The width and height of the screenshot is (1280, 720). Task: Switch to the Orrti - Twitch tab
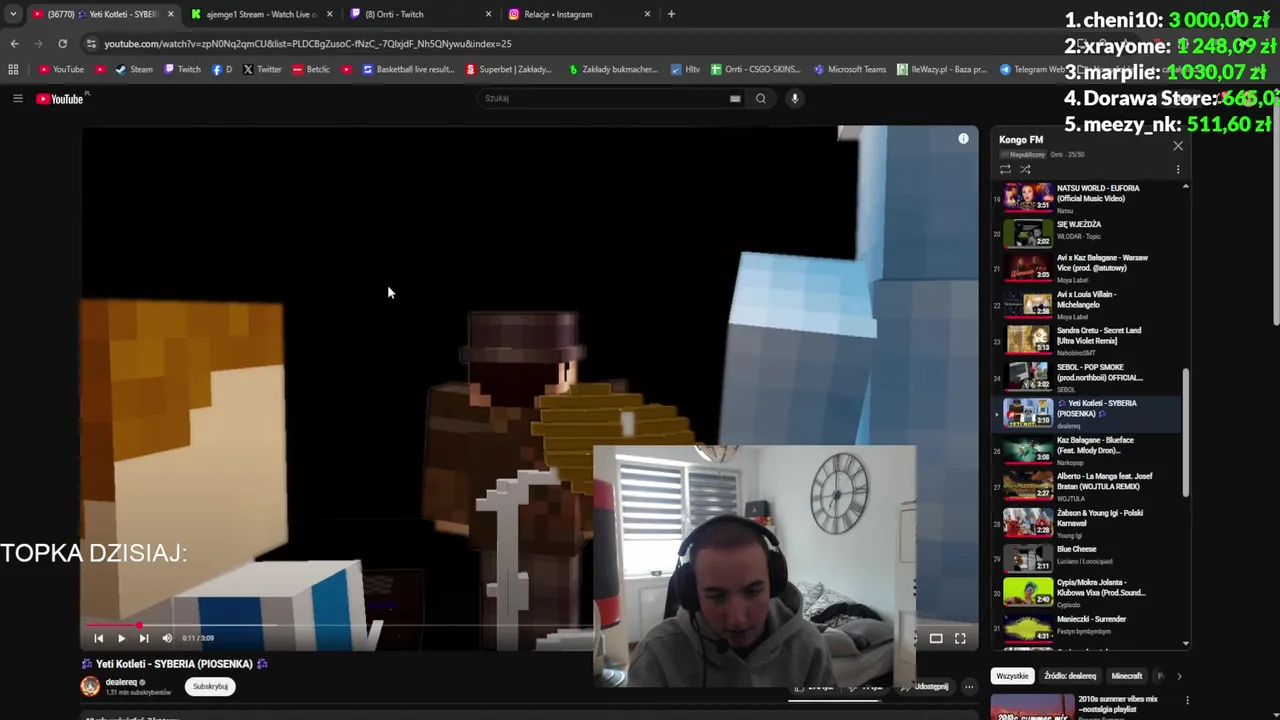pos(420,14)
